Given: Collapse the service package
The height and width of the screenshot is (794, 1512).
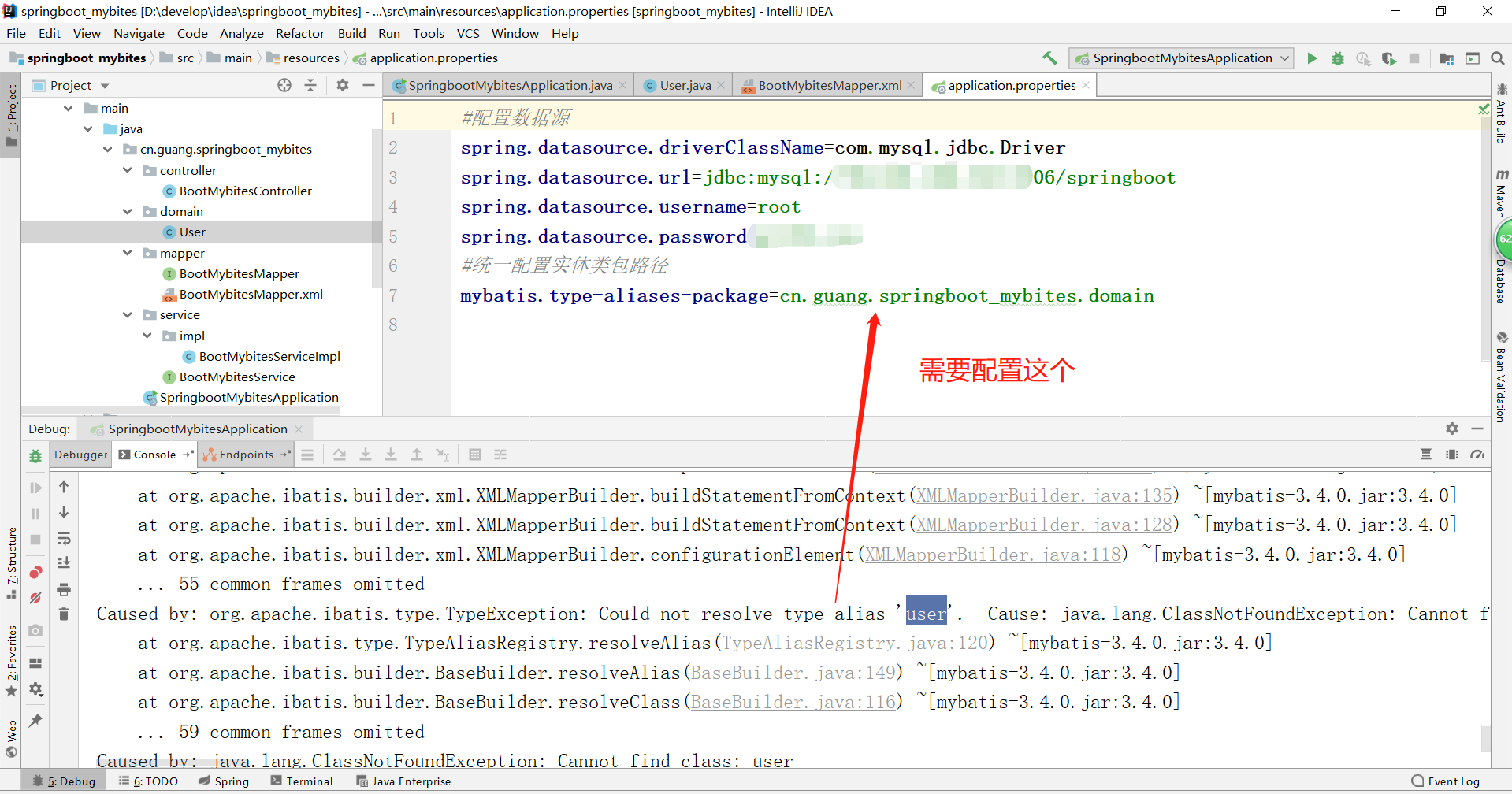Looking at the screenshot, I should pyautogui.click(x=128, y=314).
